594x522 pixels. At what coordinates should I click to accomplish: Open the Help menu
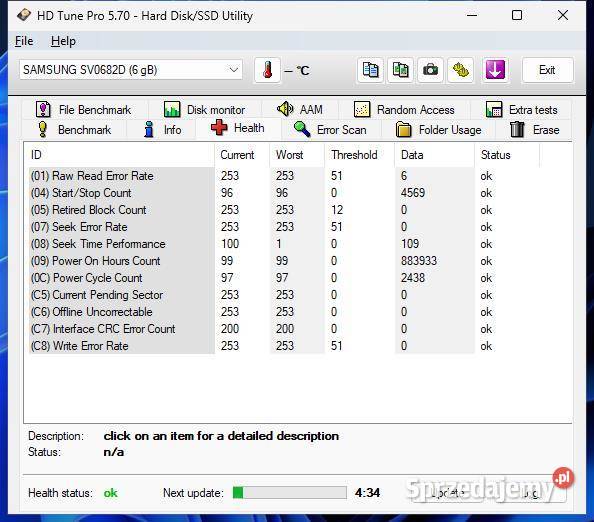click(x=63, y=41)
